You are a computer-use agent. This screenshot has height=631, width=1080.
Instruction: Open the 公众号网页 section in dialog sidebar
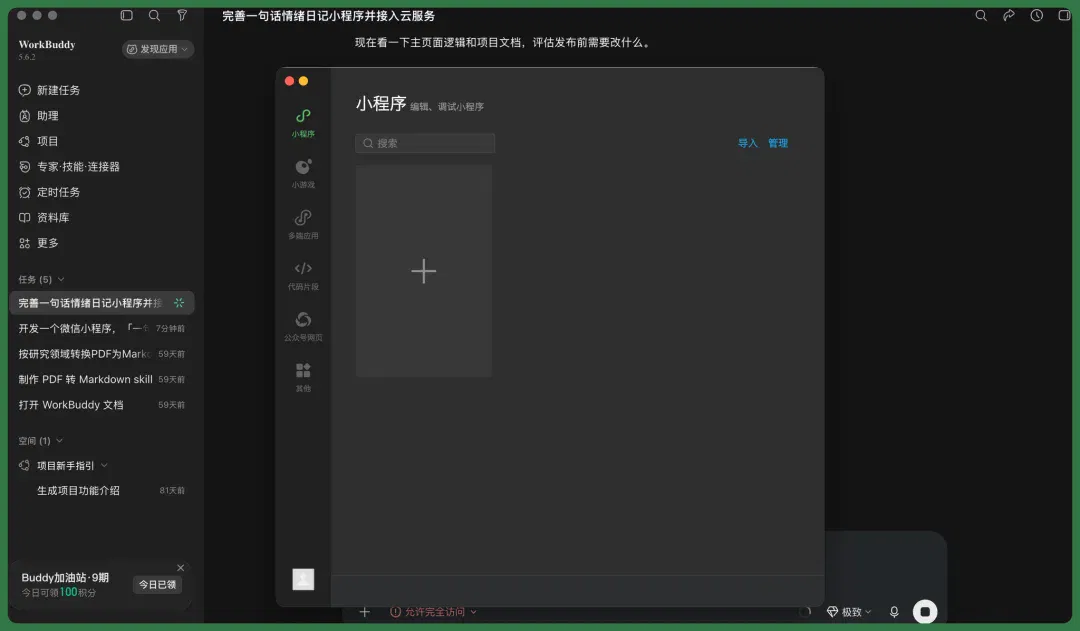303,327
